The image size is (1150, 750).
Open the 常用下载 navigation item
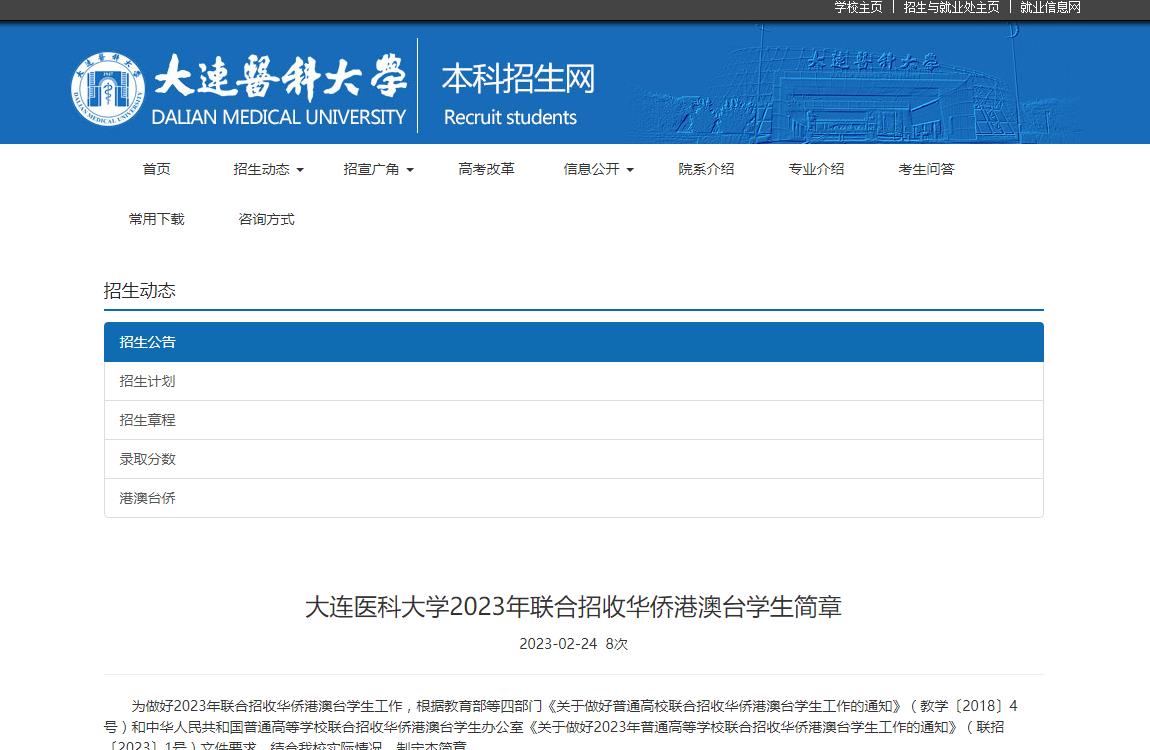156,219
